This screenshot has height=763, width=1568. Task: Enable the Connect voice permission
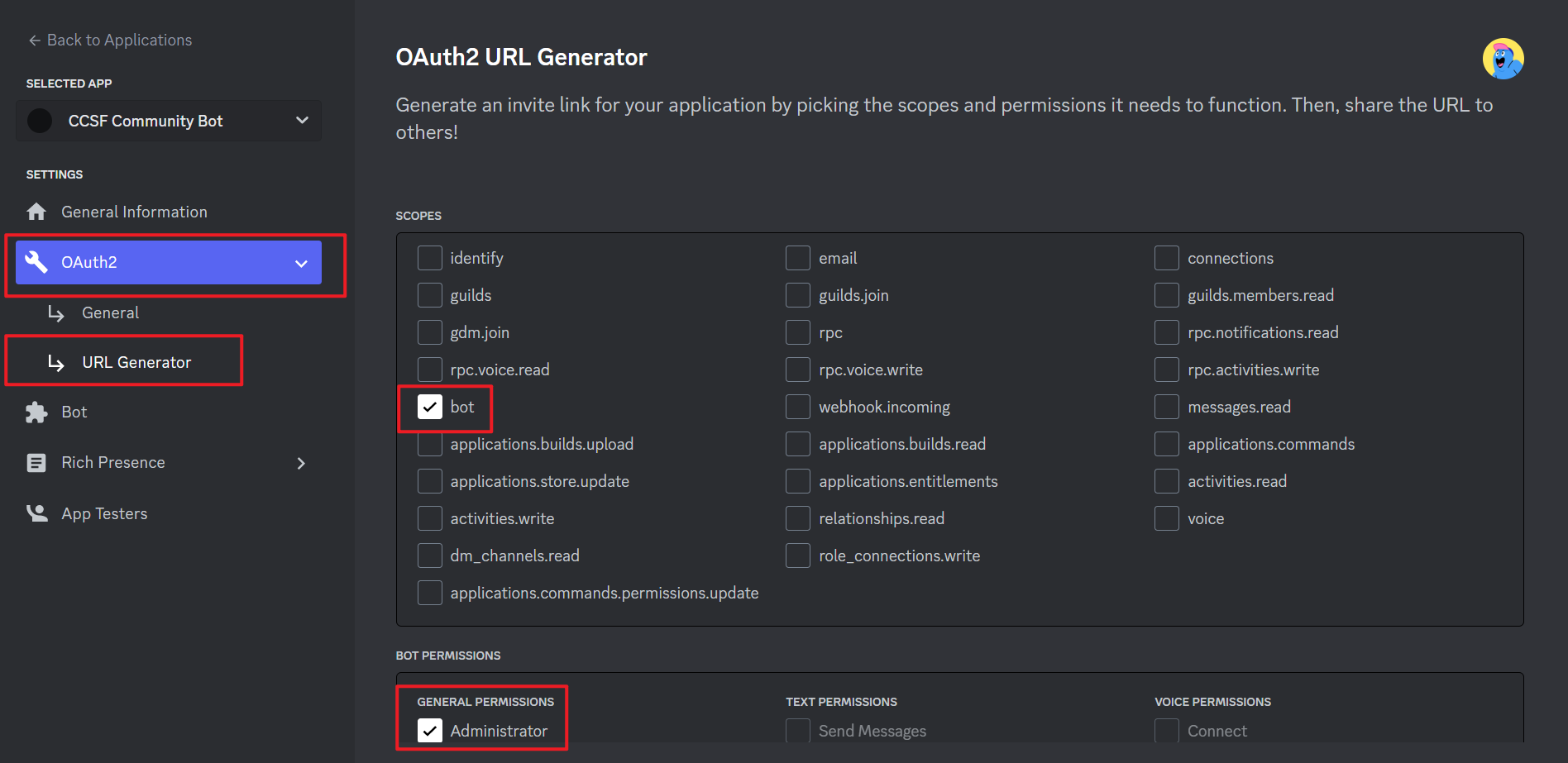[1167, 731]
